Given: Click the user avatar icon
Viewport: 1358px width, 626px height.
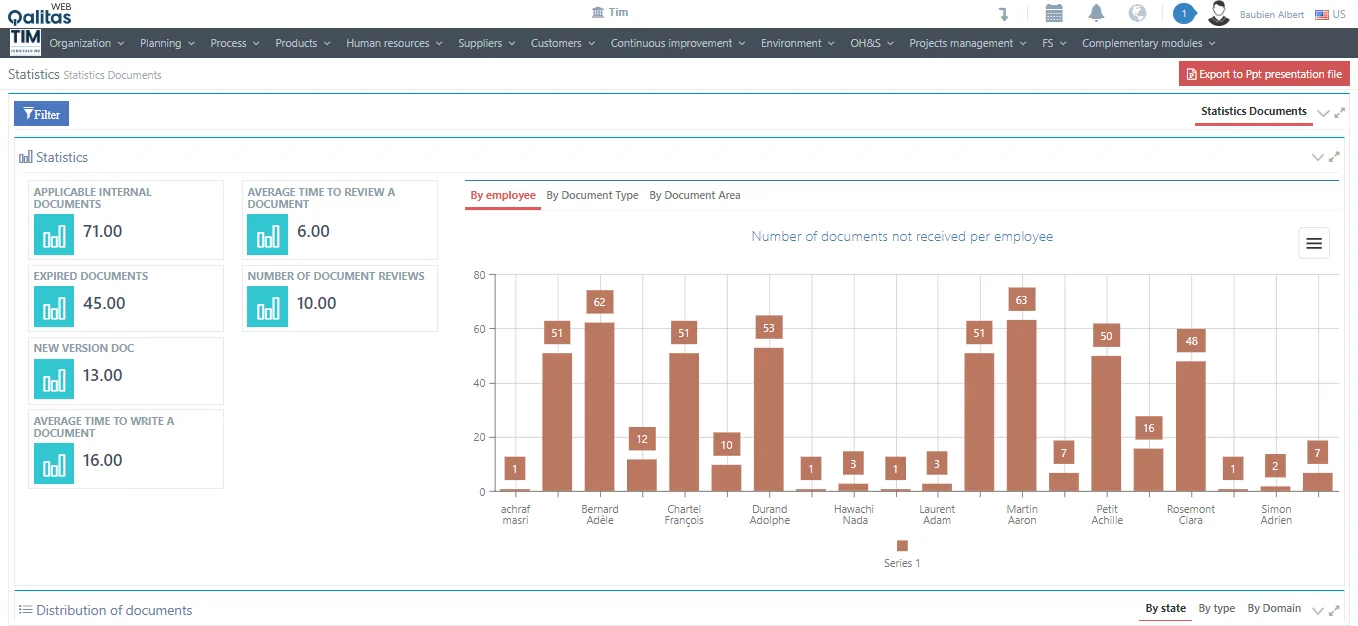Looking at the screenshot, I should point(1218,13).
